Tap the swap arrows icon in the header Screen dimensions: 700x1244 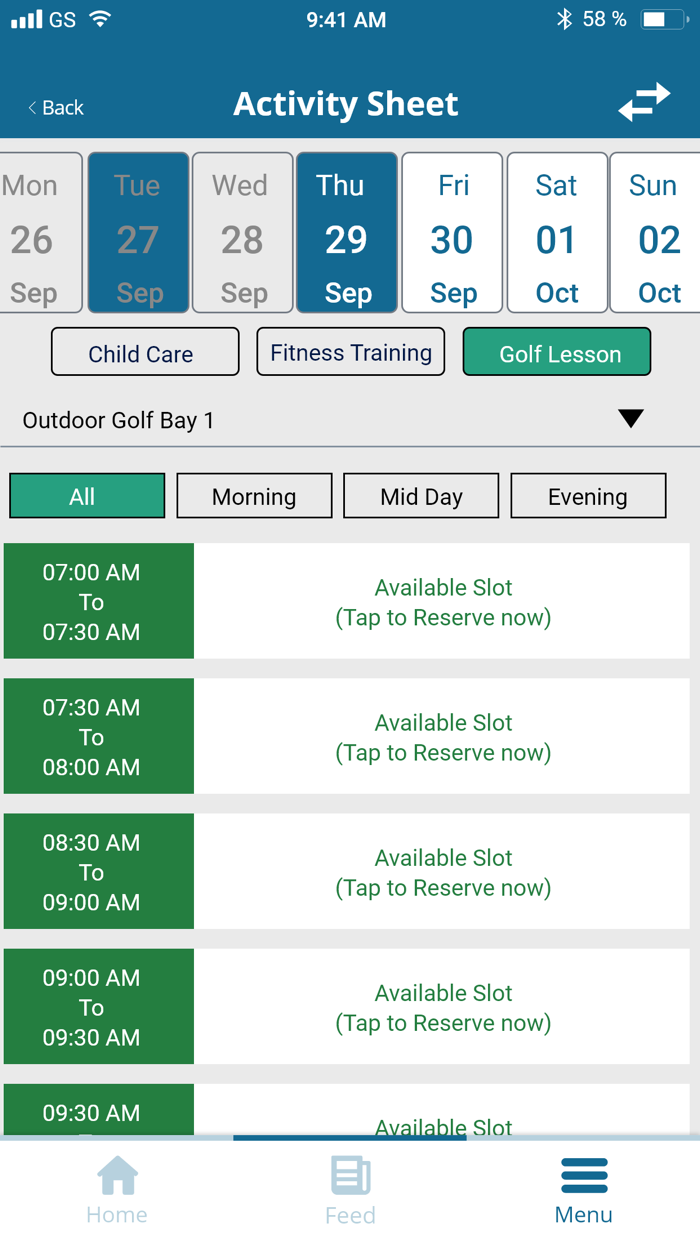click(645, 103)
